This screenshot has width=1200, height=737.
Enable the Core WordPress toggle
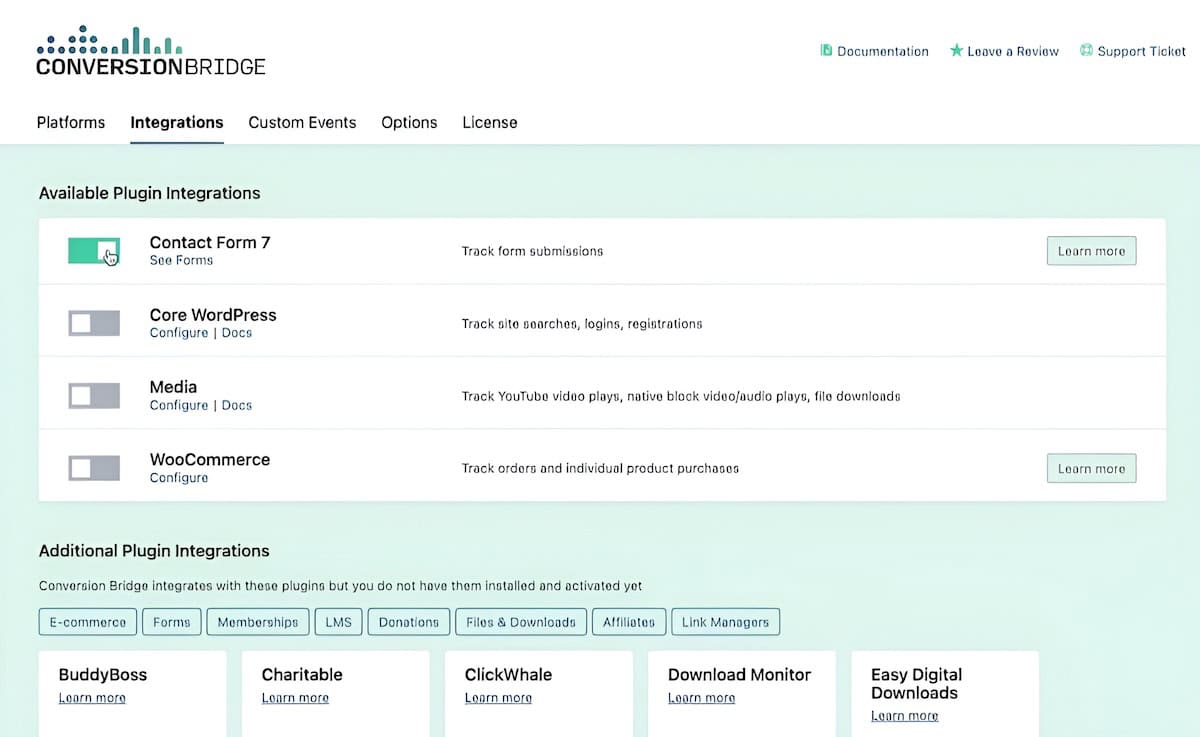coord(94,323)
